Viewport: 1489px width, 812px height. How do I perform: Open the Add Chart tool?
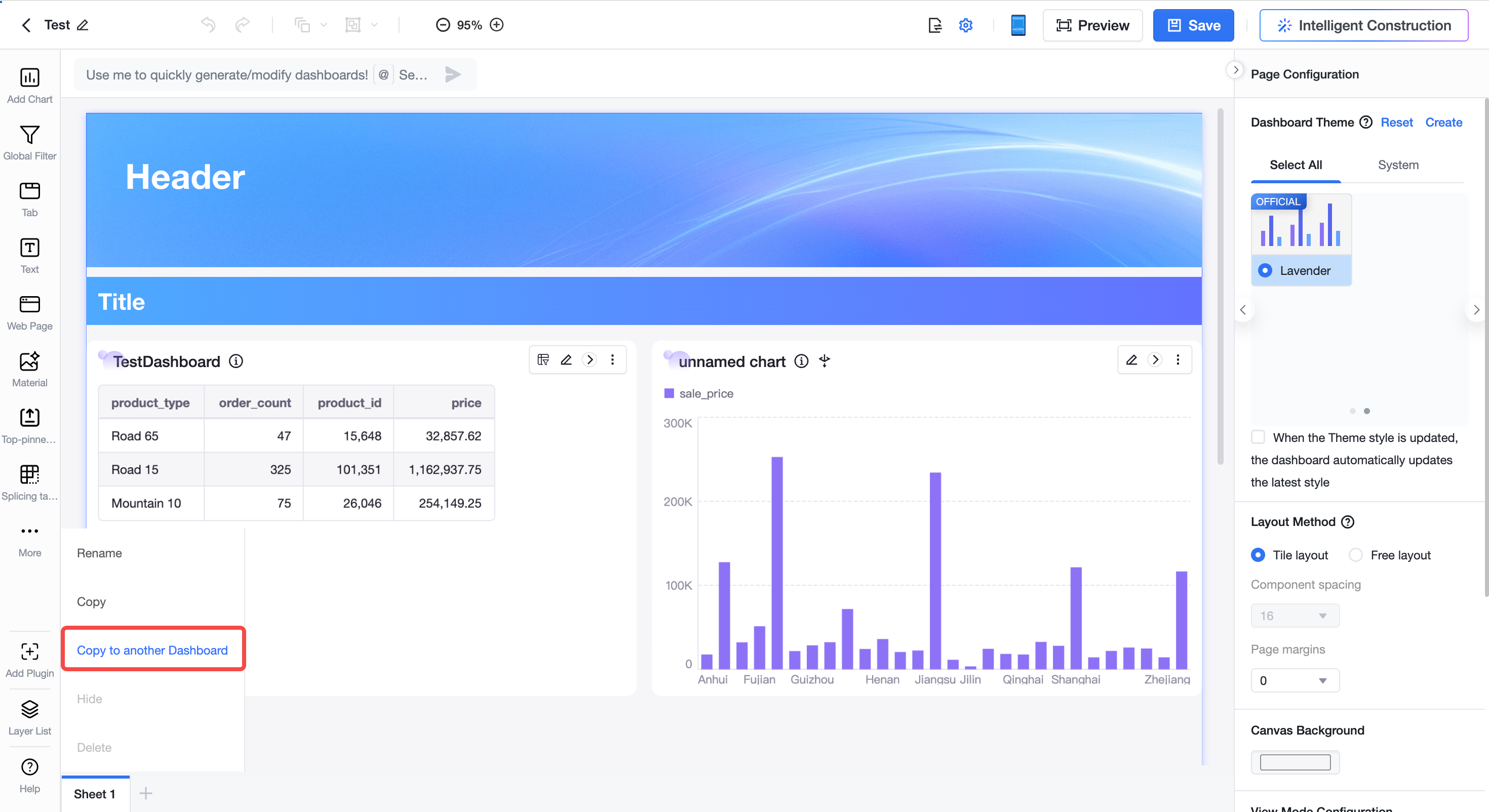point(29,85)
